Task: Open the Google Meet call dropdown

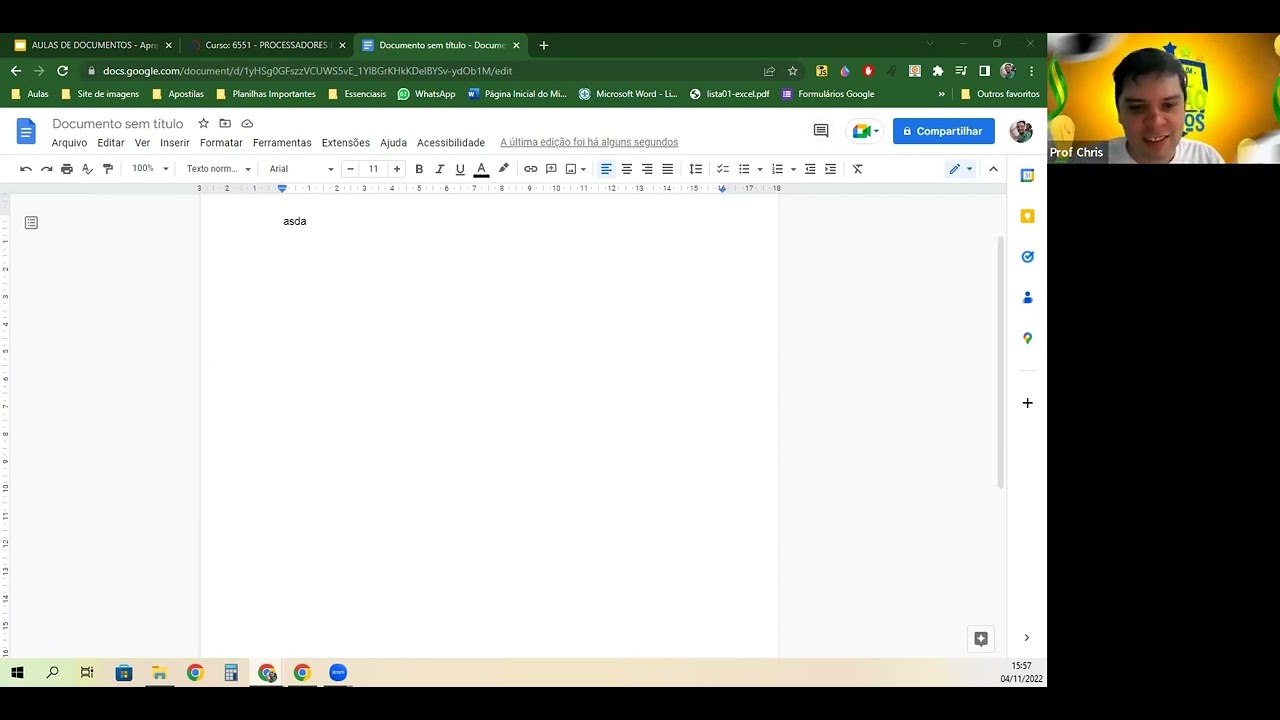Action: [x=865, y=131]
